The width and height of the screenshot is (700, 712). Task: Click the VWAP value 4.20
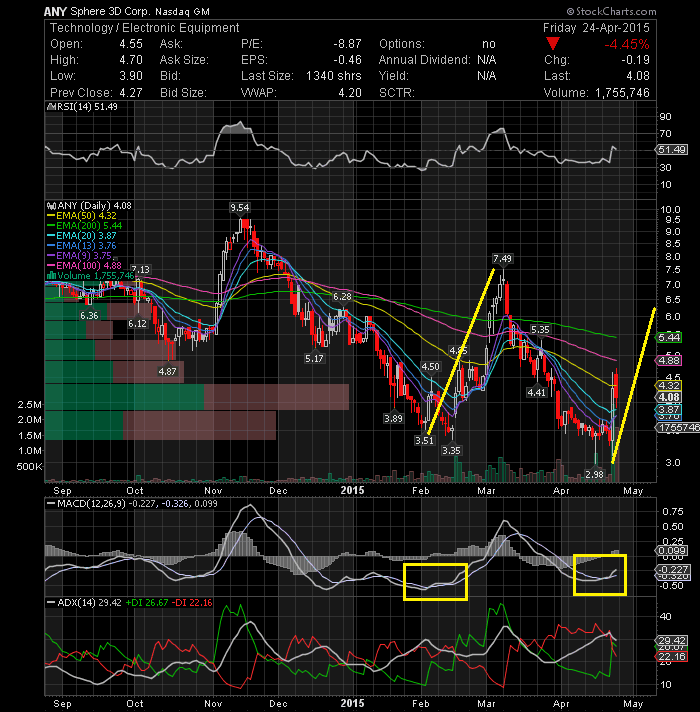tap(350, 93)
